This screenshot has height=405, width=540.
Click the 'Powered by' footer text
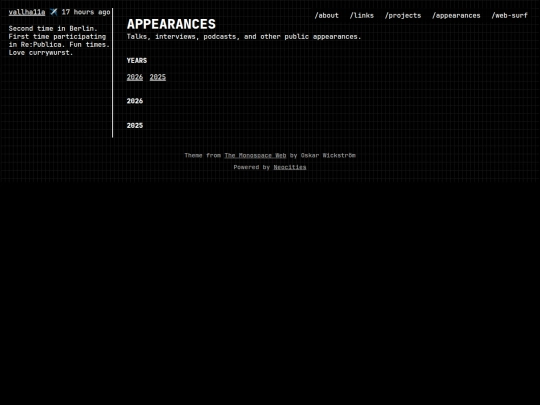pos(252,167)
